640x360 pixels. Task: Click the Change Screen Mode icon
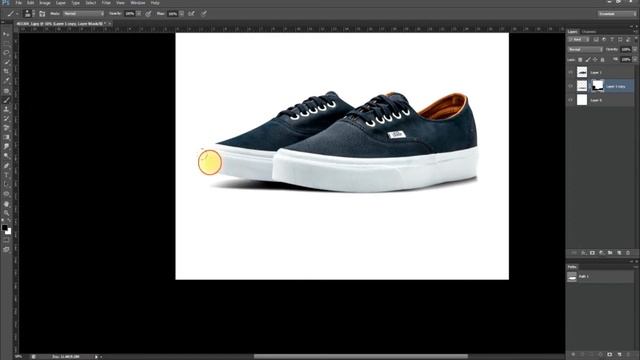pos(6,249)
